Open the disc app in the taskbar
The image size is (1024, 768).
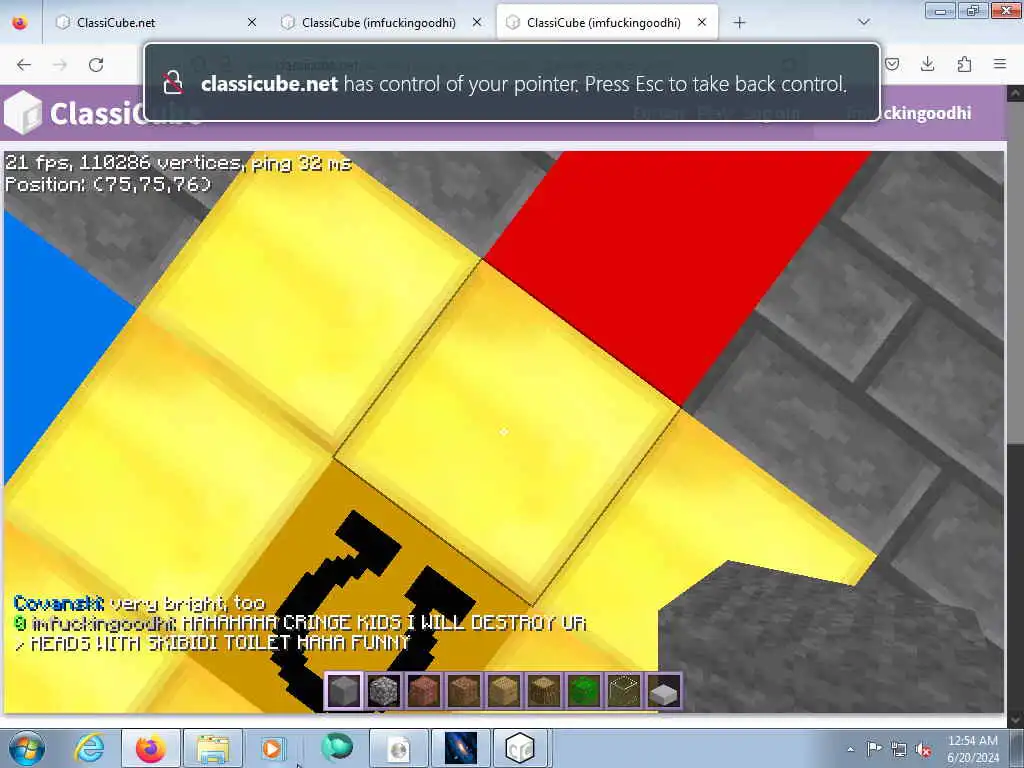pos(399,748)
